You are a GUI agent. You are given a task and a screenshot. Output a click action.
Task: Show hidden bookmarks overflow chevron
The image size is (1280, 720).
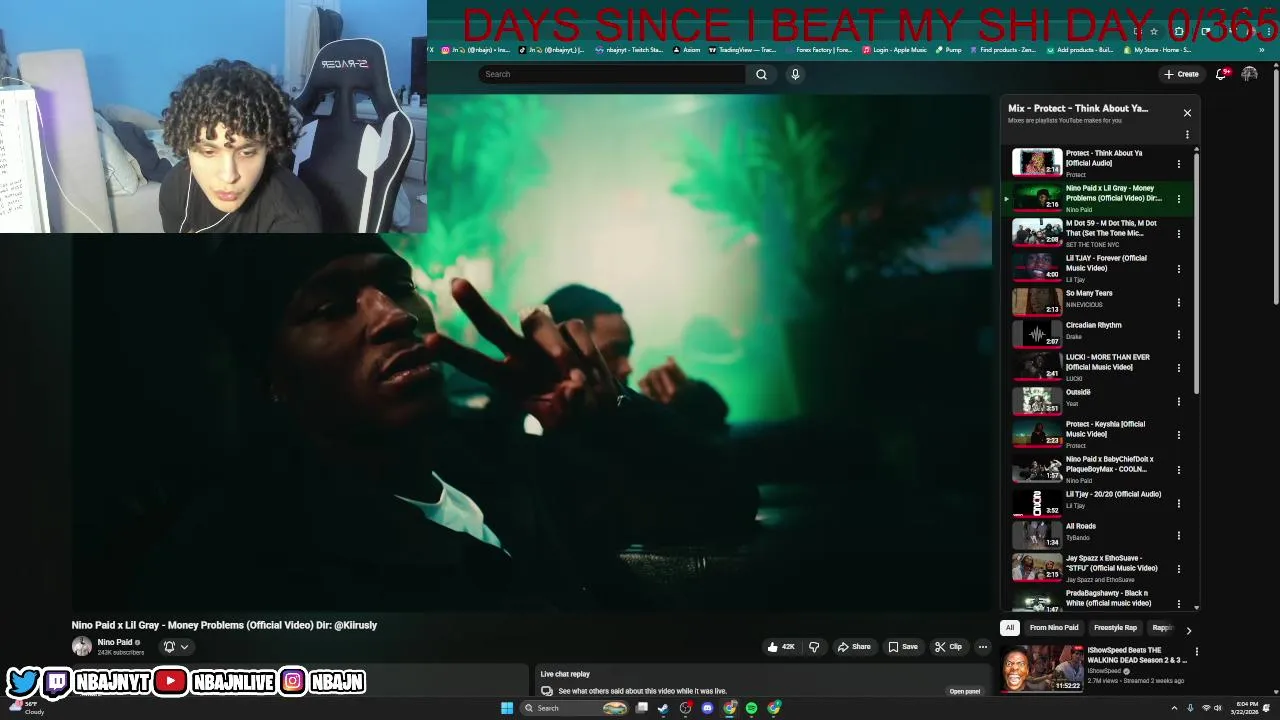pyautogui.click(x=1262, y=50)
